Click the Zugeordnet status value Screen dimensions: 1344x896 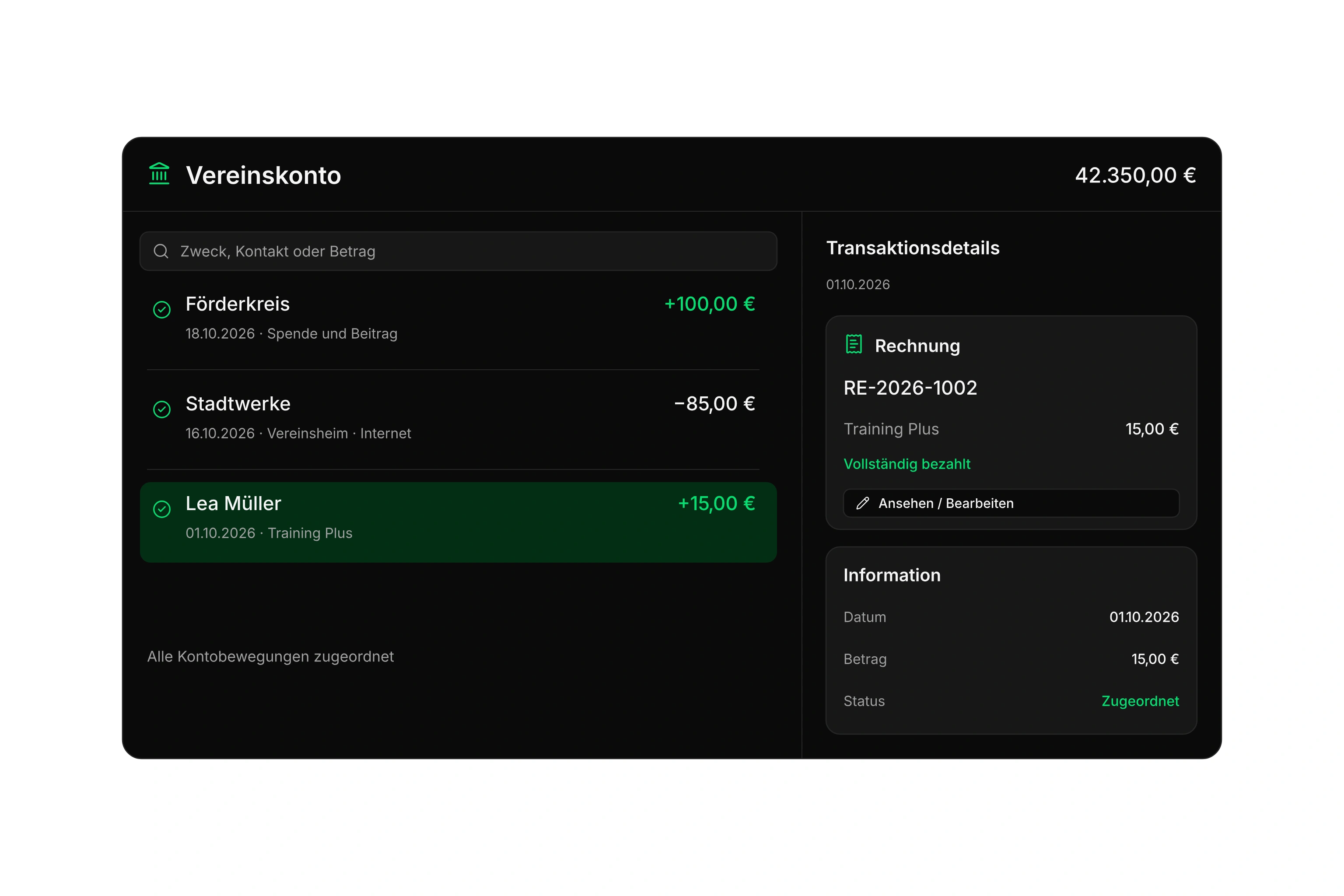(1140, 701)
